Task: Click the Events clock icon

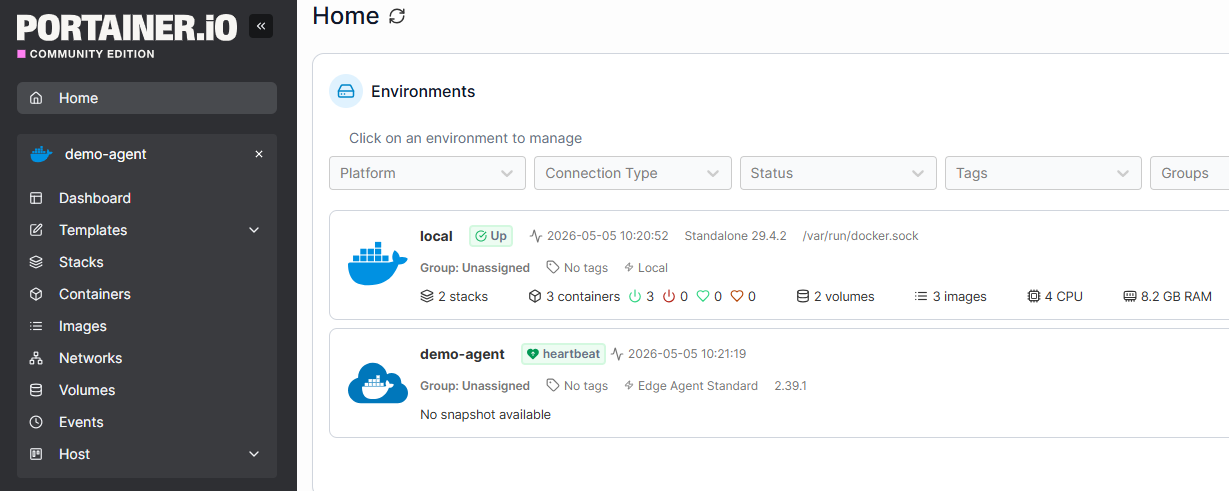Action: coord(36,422)
